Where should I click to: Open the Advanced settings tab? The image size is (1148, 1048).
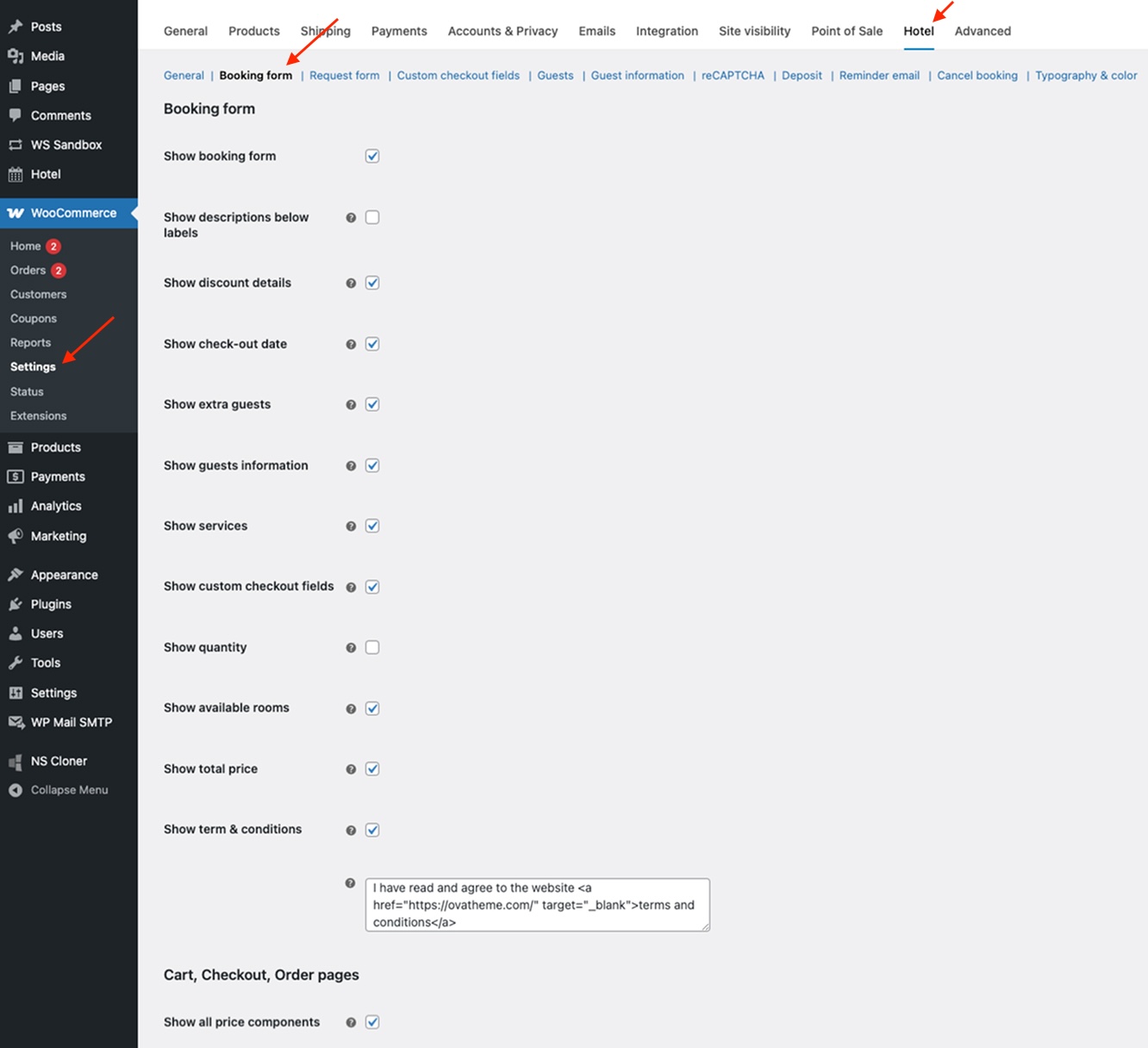[983, 31]
